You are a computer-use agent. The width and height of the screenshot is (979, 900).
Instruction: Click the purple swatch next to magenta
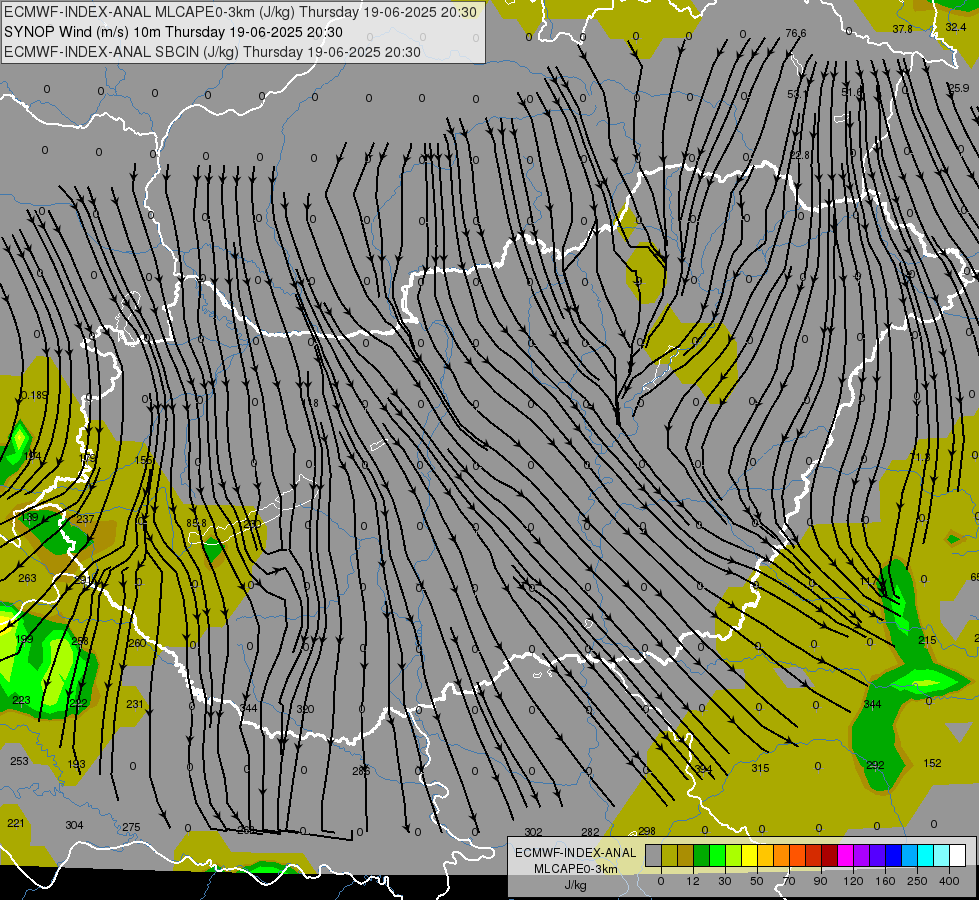[x=862, y=855]
